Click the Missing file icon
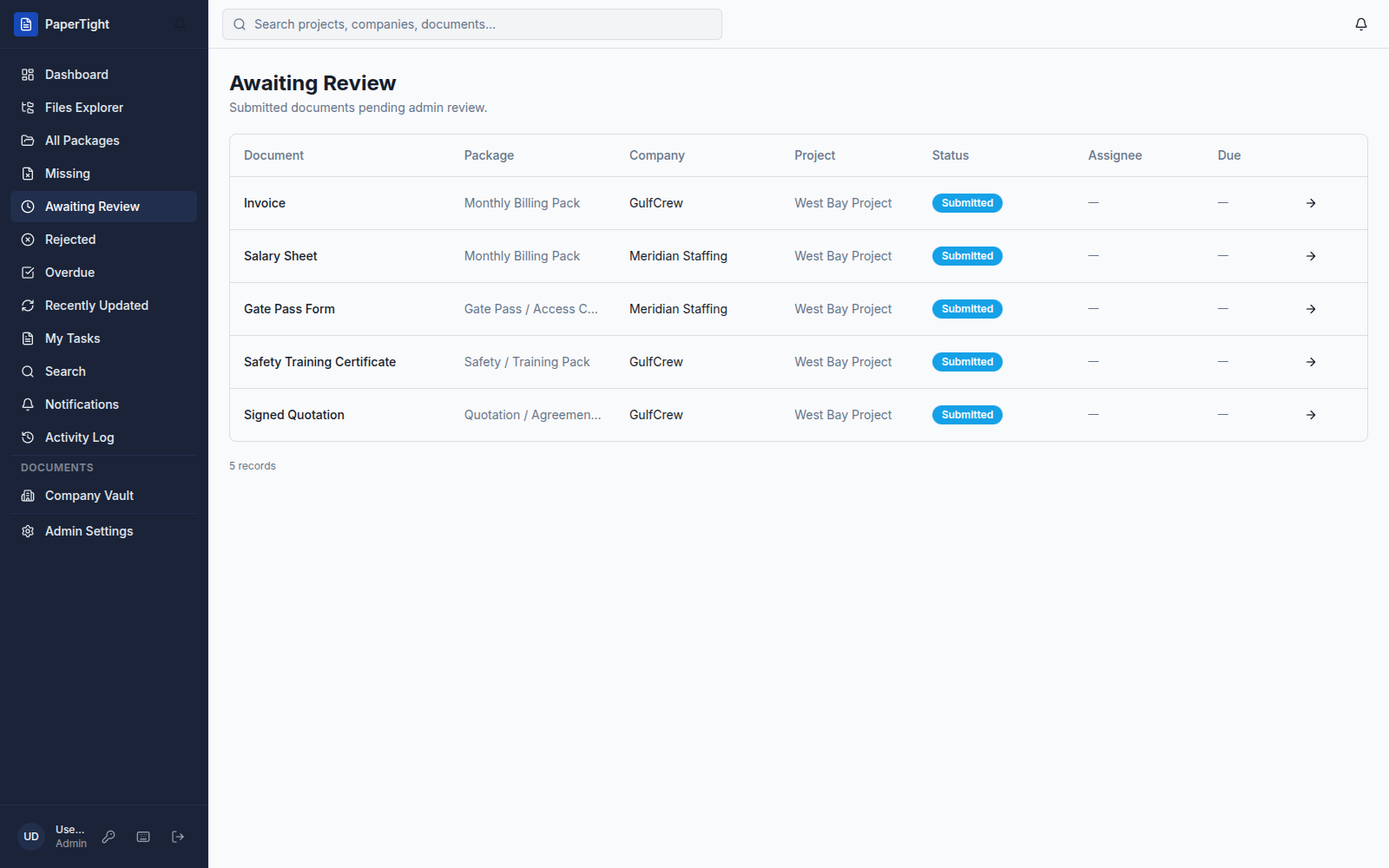The width and height of the screenshot is (1389, 868). (x=28, y=174)
